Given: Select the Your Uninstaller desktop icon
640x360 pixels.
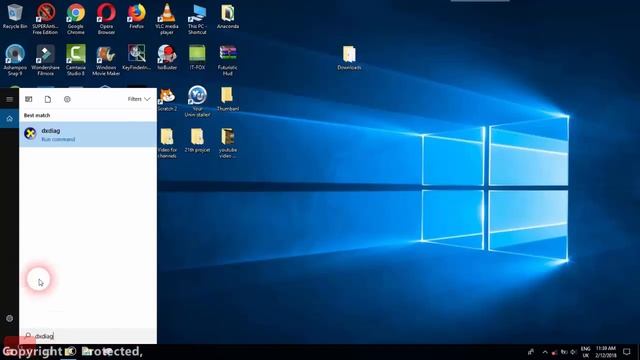Looking at the screenshot, I should [197, 102].
